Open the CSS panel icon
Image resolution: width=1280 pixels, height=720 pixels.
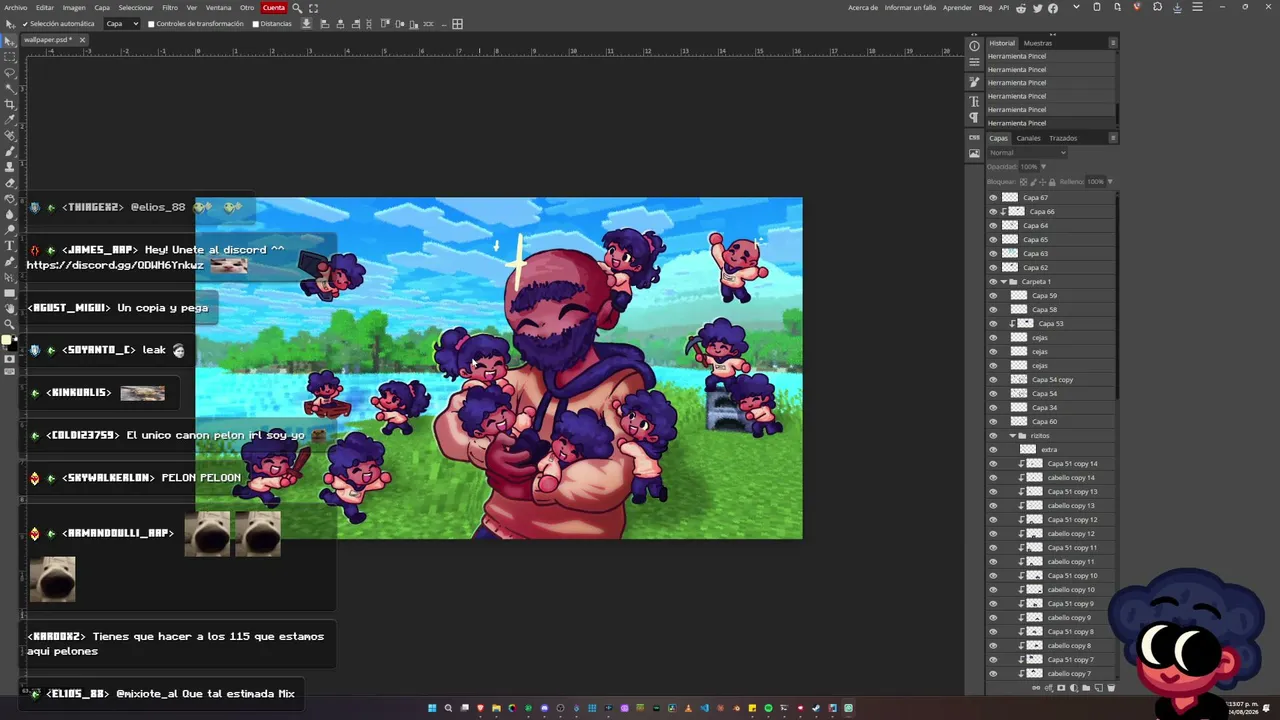(x=974, y=138)
